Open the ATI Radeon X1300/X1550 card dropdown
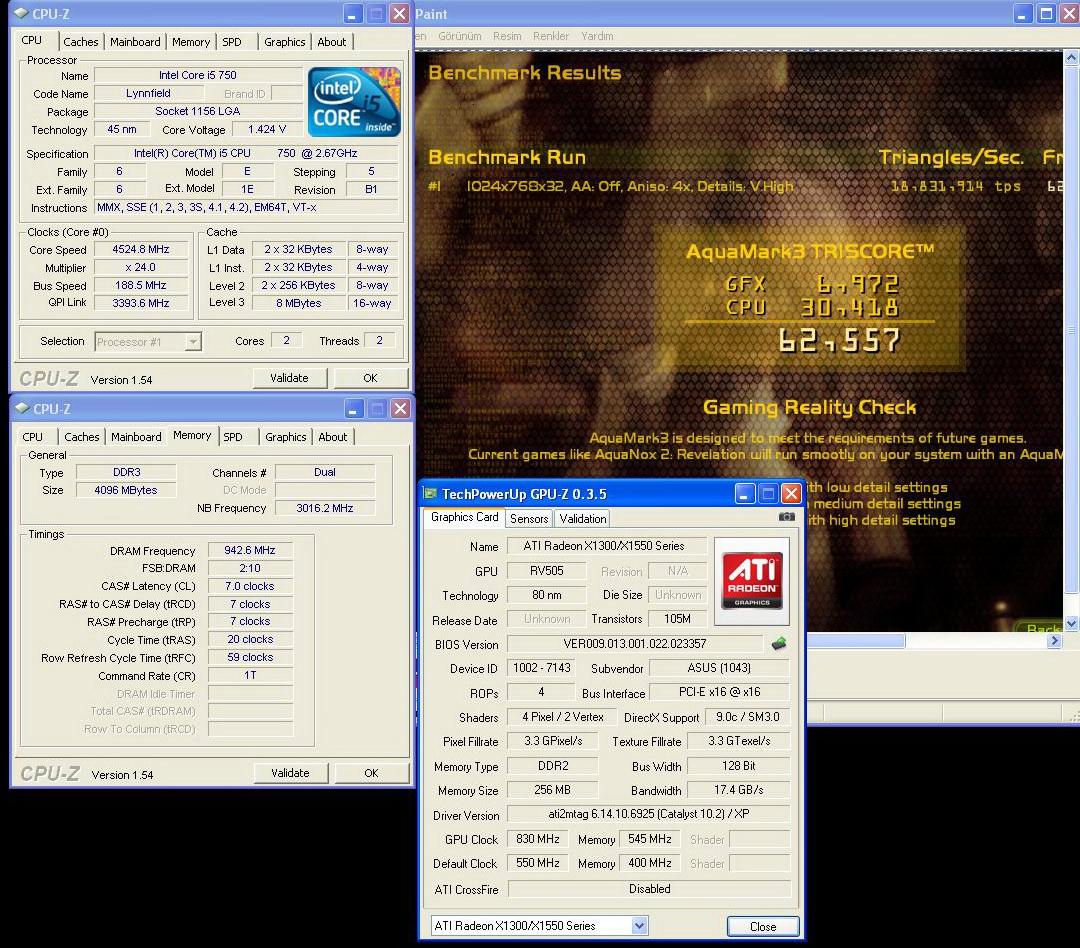 (x=639, y=925)
